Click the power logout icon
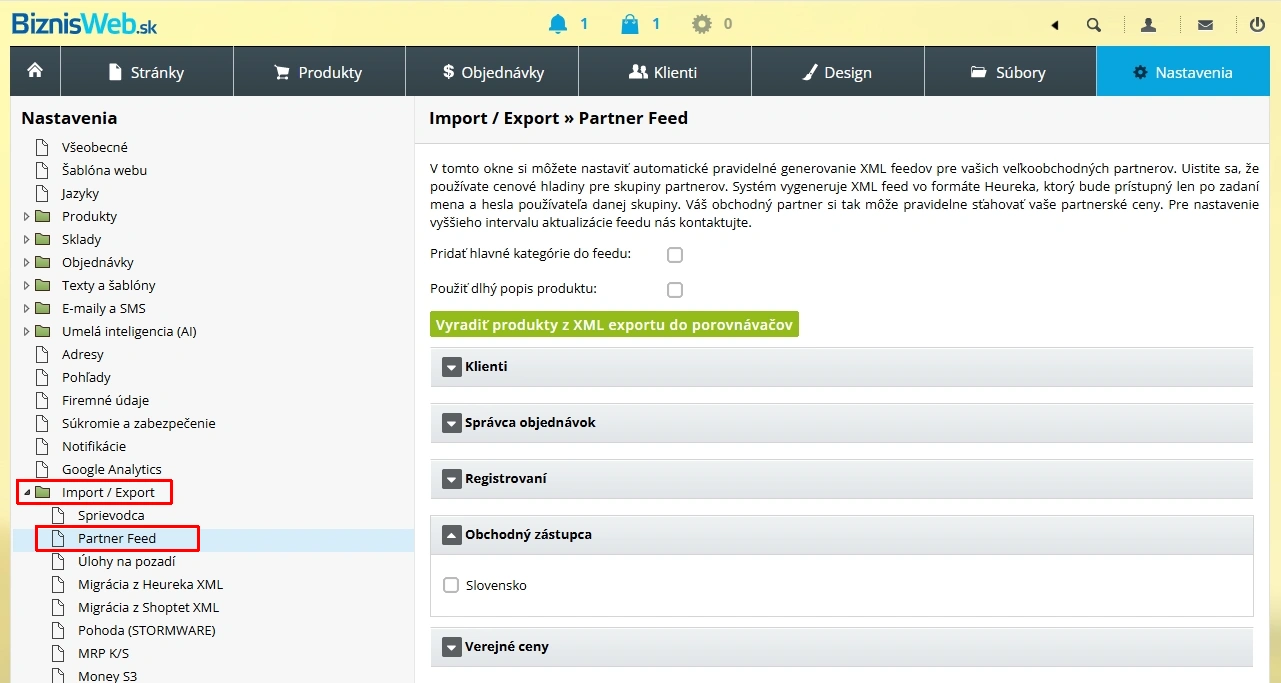This screenshot has height=683, width=1281. (x=1257, y=24)
